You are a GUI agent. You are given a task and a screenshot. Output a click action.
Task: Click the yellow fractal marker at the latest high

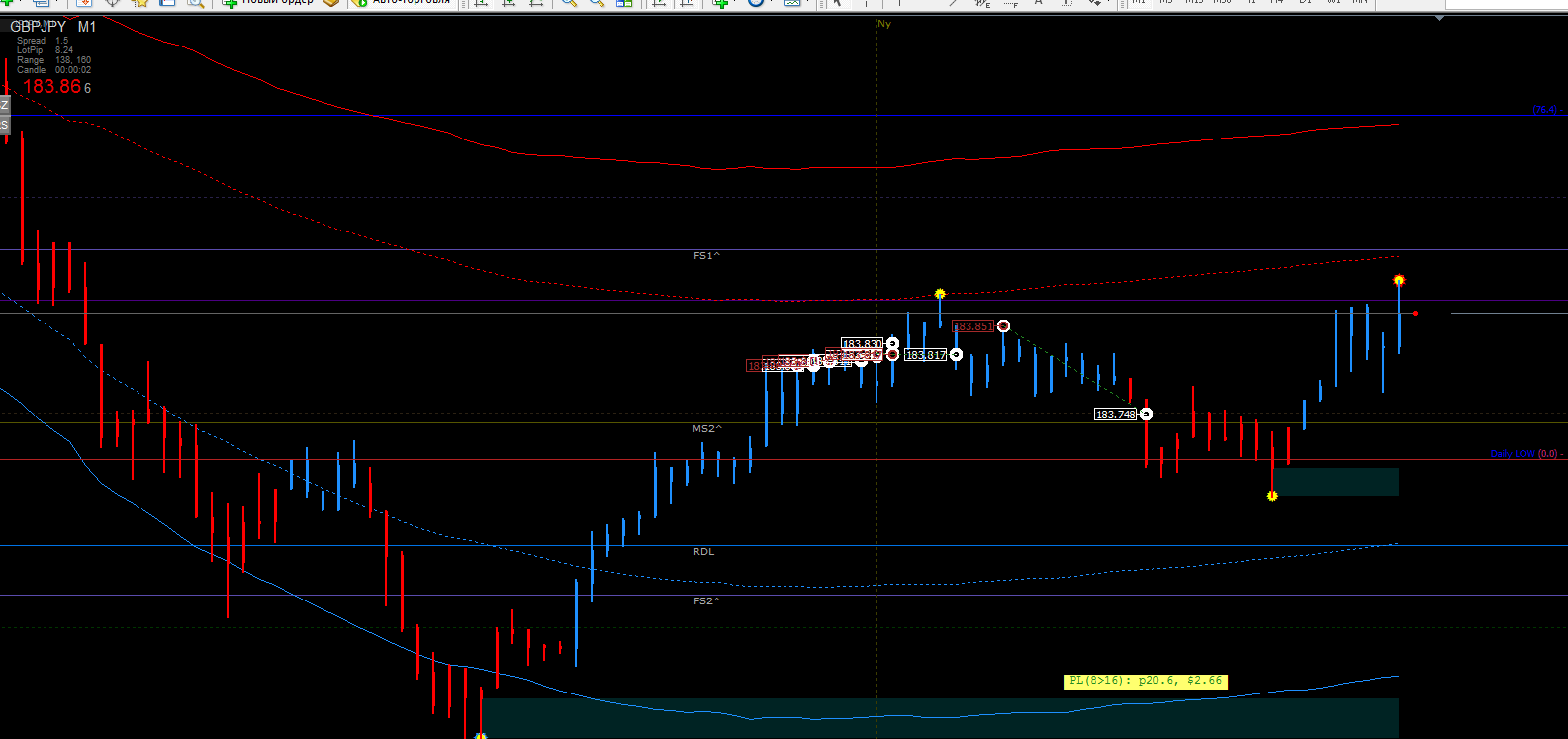coord(1399,281)
